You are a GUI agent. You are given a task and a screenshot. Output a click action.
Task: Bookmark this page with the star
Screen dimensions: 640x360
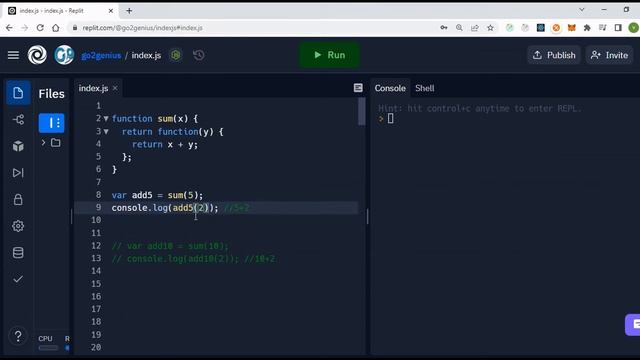pos(490,28)
